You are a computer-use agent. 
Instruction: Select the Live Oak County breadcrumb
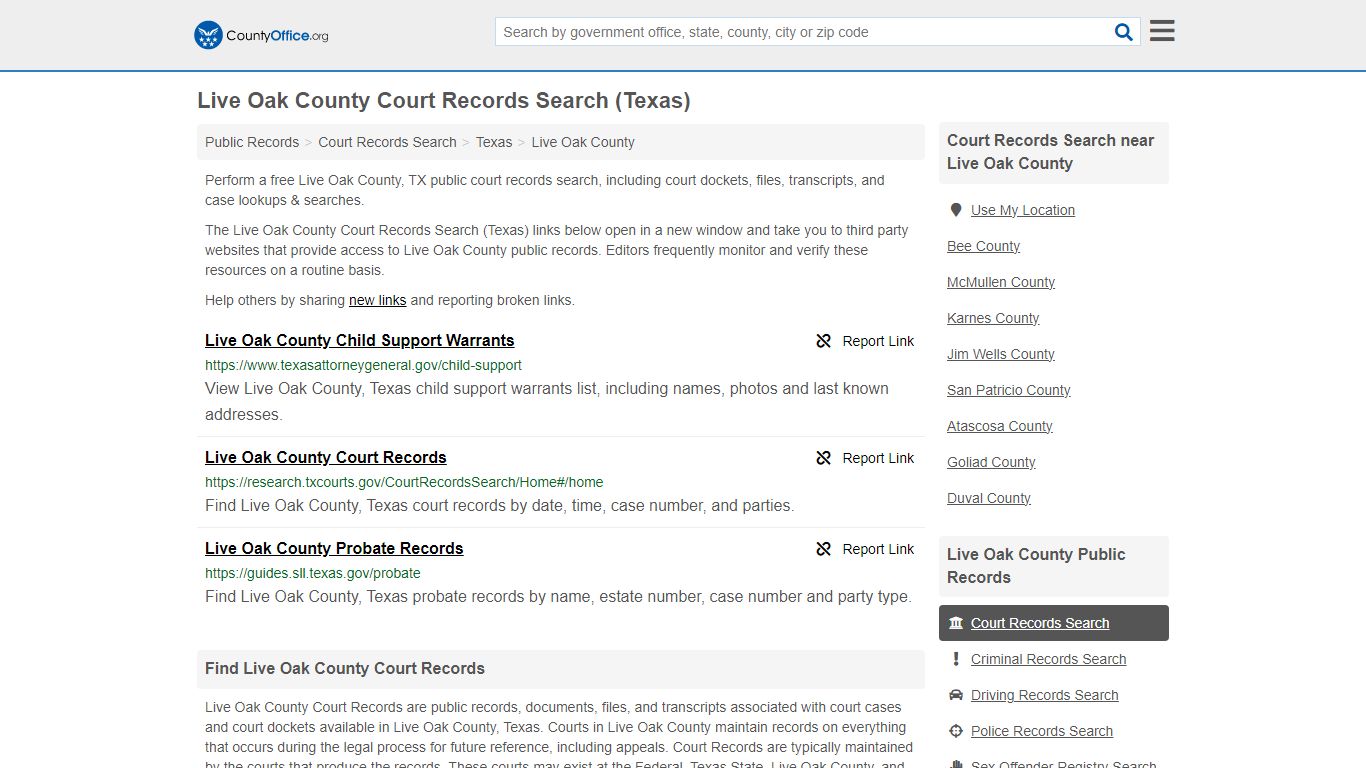[x=583, y=142]
